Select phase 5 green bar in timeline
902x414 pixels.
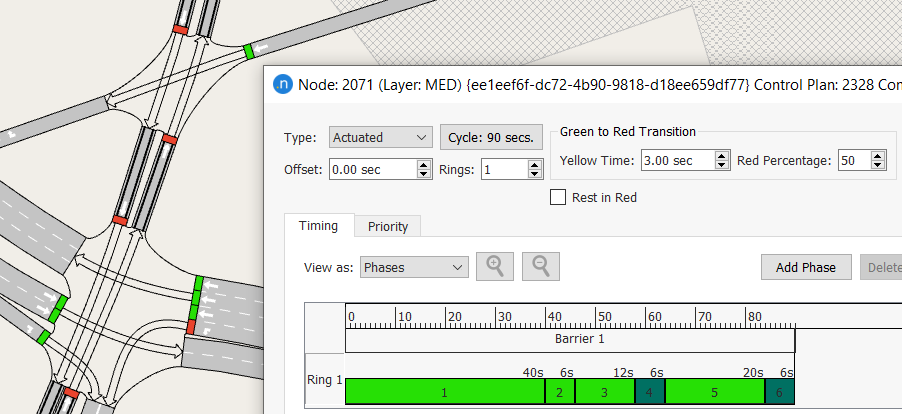click(x=714, y=392)
